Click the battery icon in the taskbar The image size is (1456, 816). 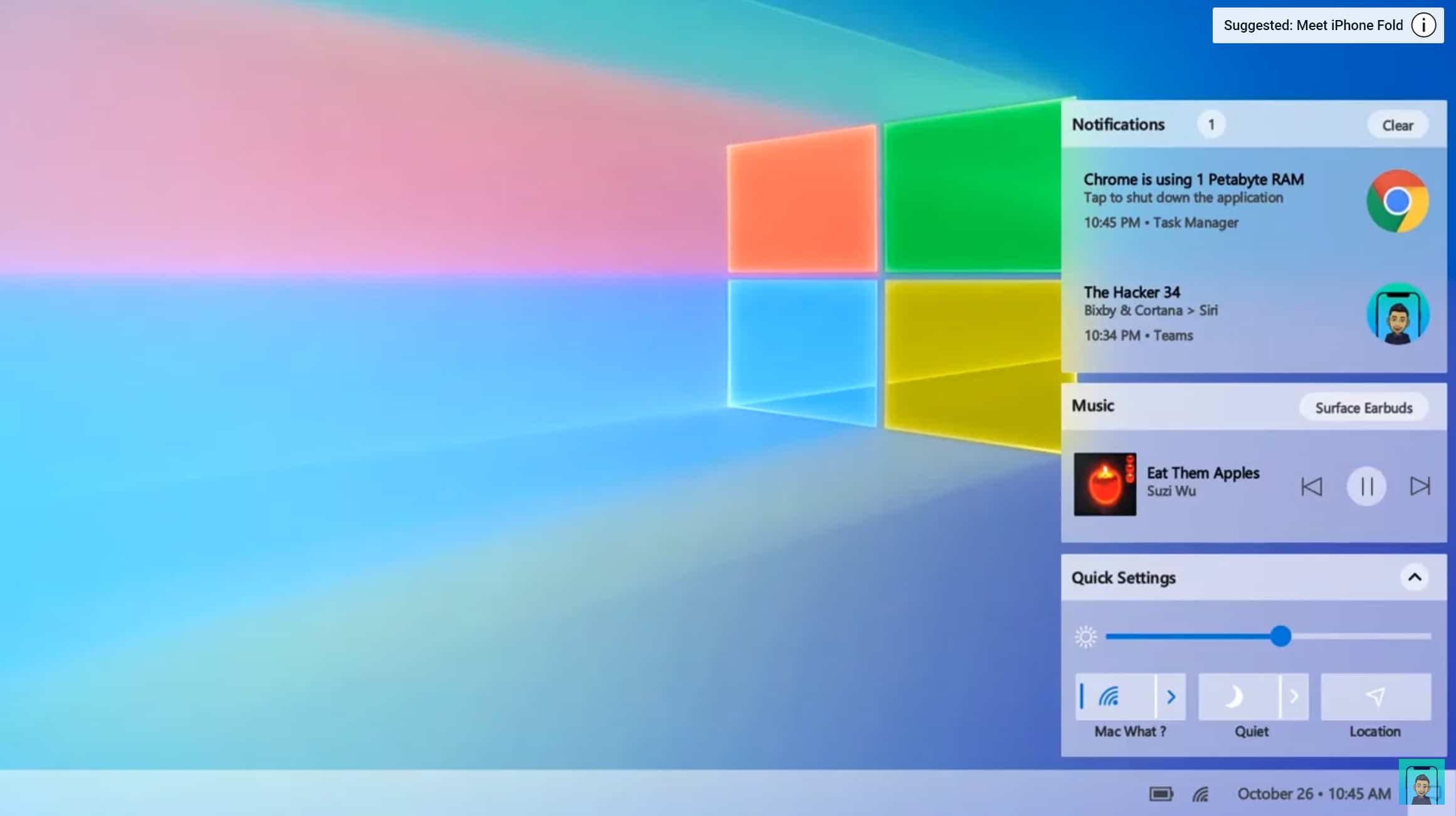[1161, 794]
